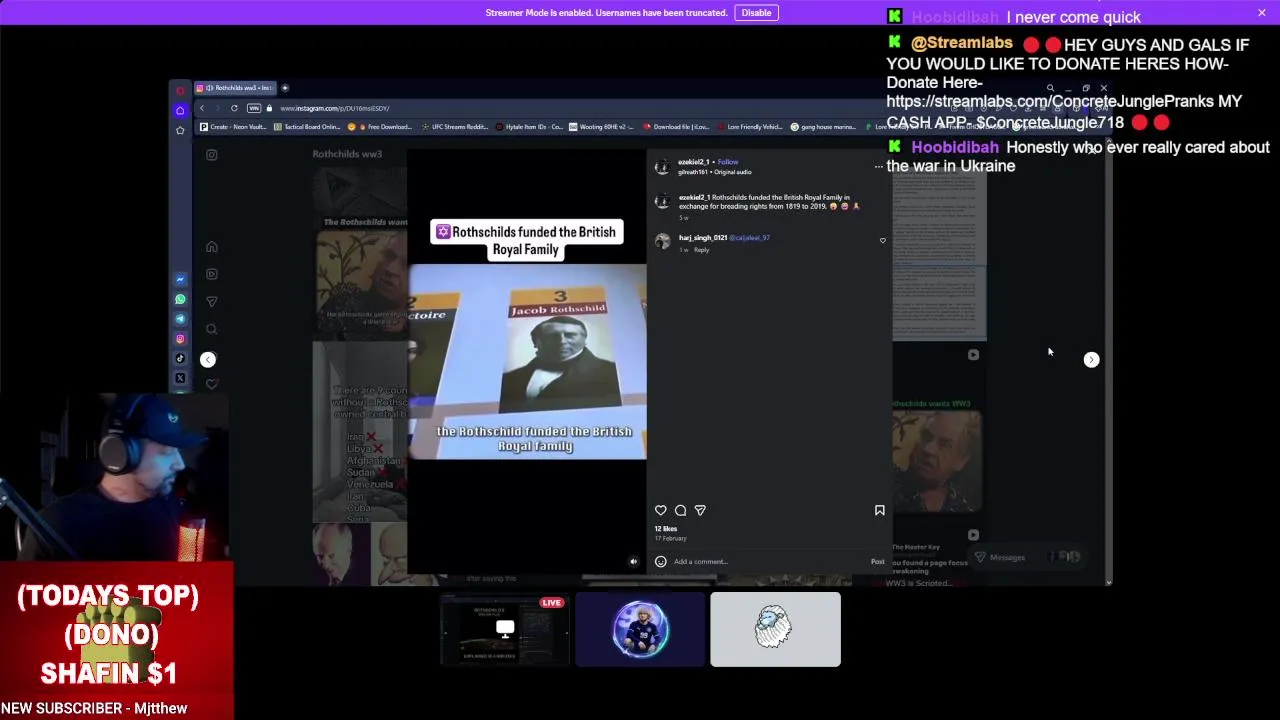
Task: Open Telegram in Opera sidebar
Action: tap(180, 319)
